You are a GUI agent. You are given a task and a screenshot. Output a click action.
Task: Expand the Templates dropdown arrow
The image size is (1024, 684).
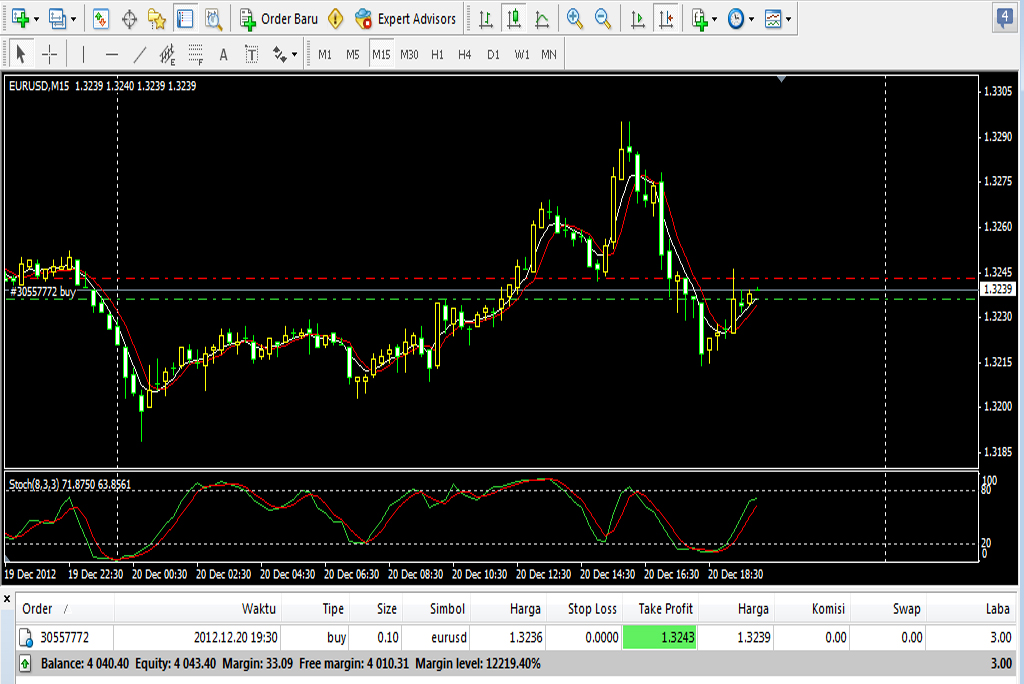click(789, 20)
